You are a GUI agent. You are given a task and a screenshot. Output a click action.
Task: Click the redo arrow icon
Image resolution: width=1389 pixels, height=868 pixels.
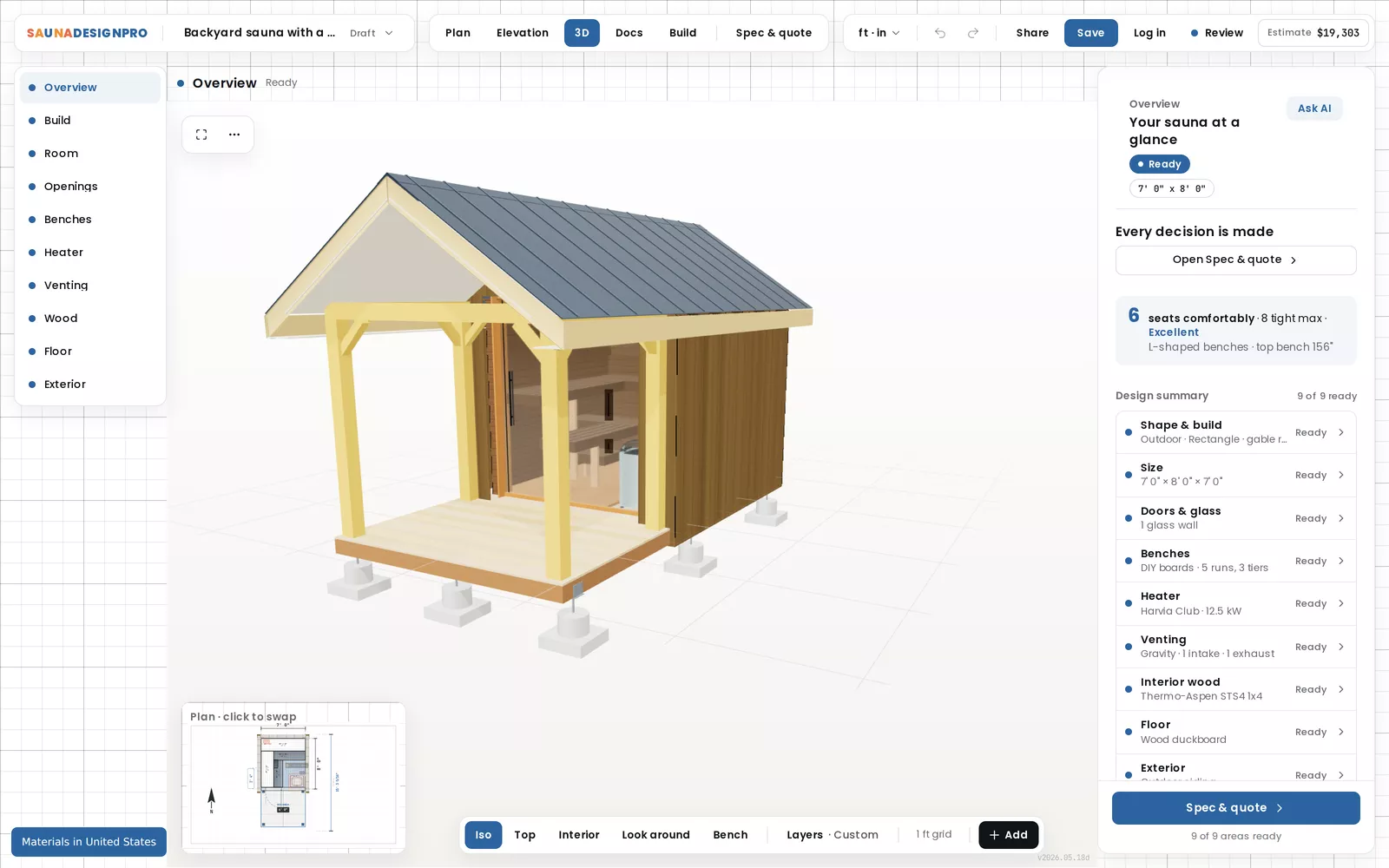click(x=973, y=33)
